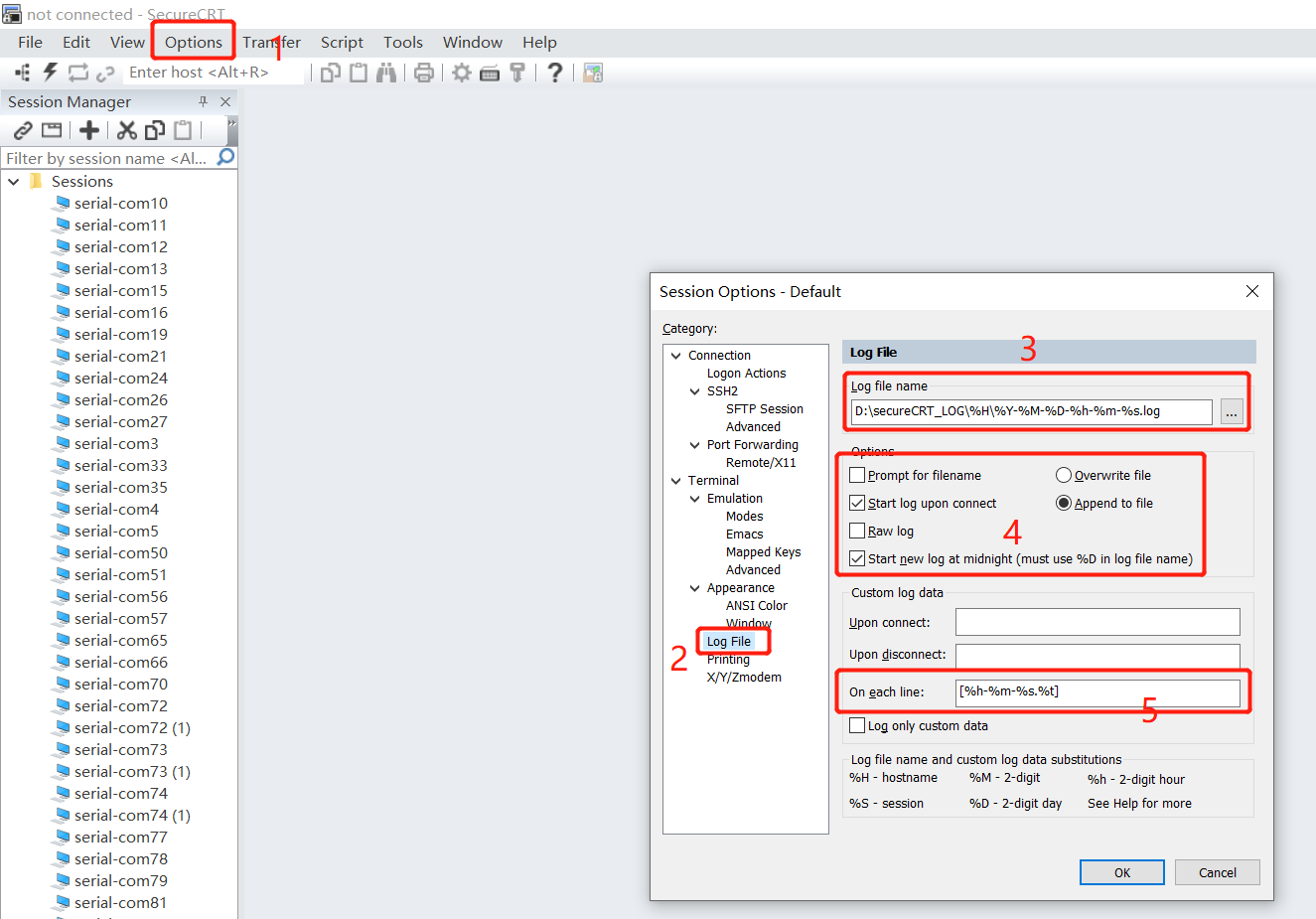
Task: Open Find using the binoculars icon
Action: [386, 73]
